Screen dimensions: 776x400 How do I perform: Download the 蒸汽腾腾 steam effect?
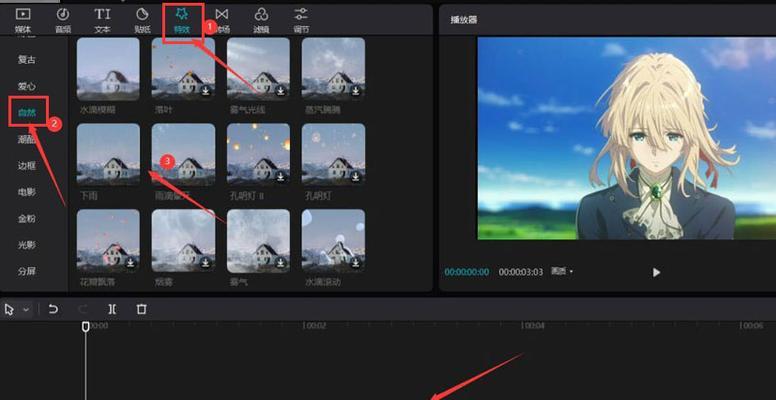click(356, 91)
